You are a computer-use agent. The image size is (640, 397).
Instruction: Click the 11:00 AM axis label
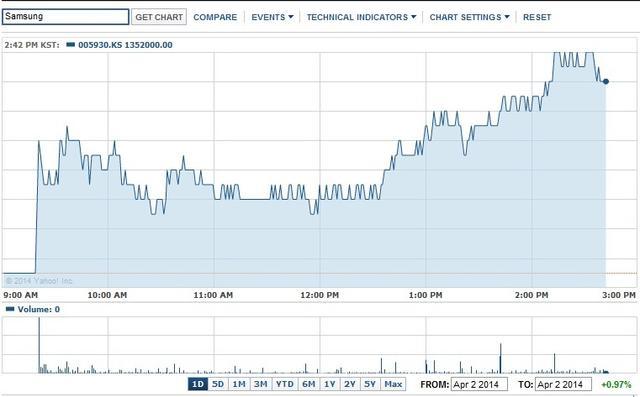pos(213,295)
